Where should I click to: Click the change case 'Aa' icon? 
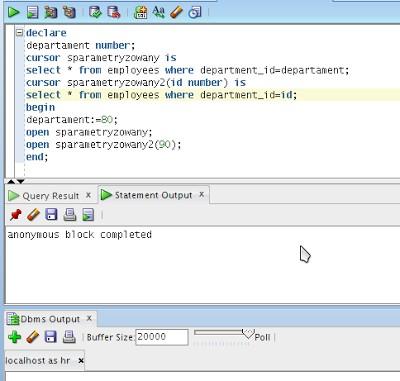click(158, 12)
